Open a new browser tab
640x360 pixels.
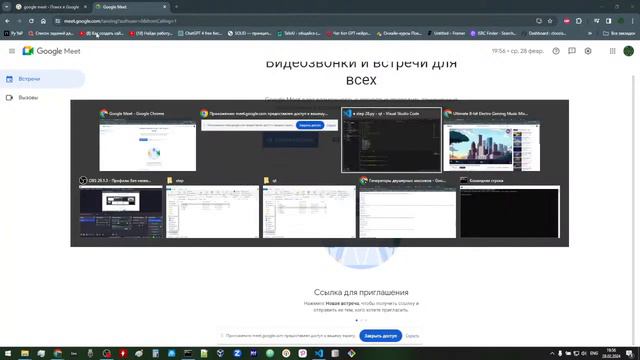click(x=176, y=7)
